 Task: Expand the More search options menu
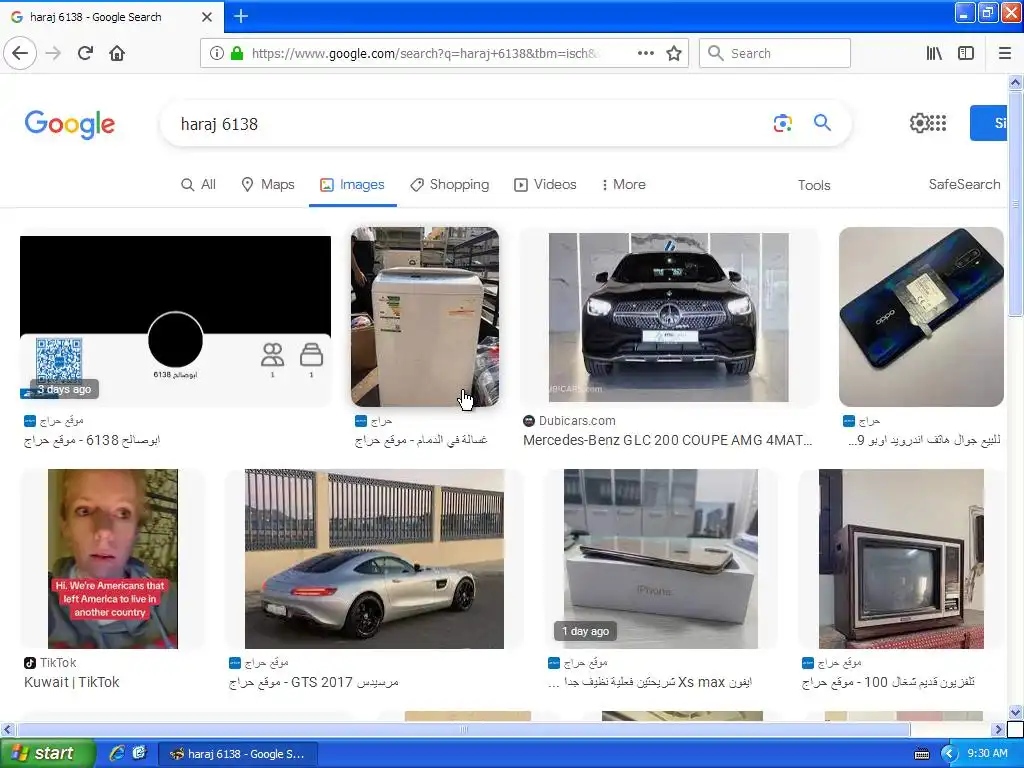click(x=623, y=185)
